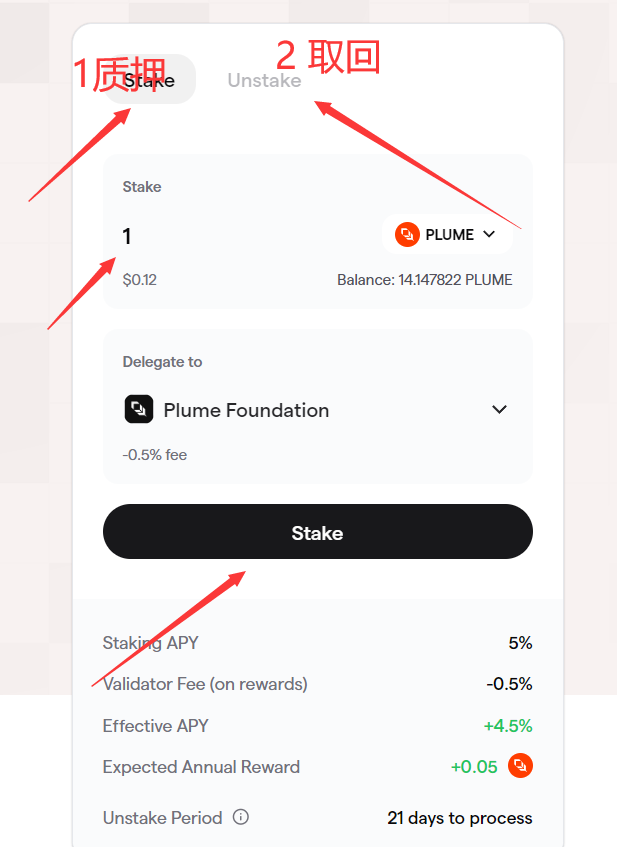
Task: Switch to the Stake tab
Action: [x=150, y=79]
